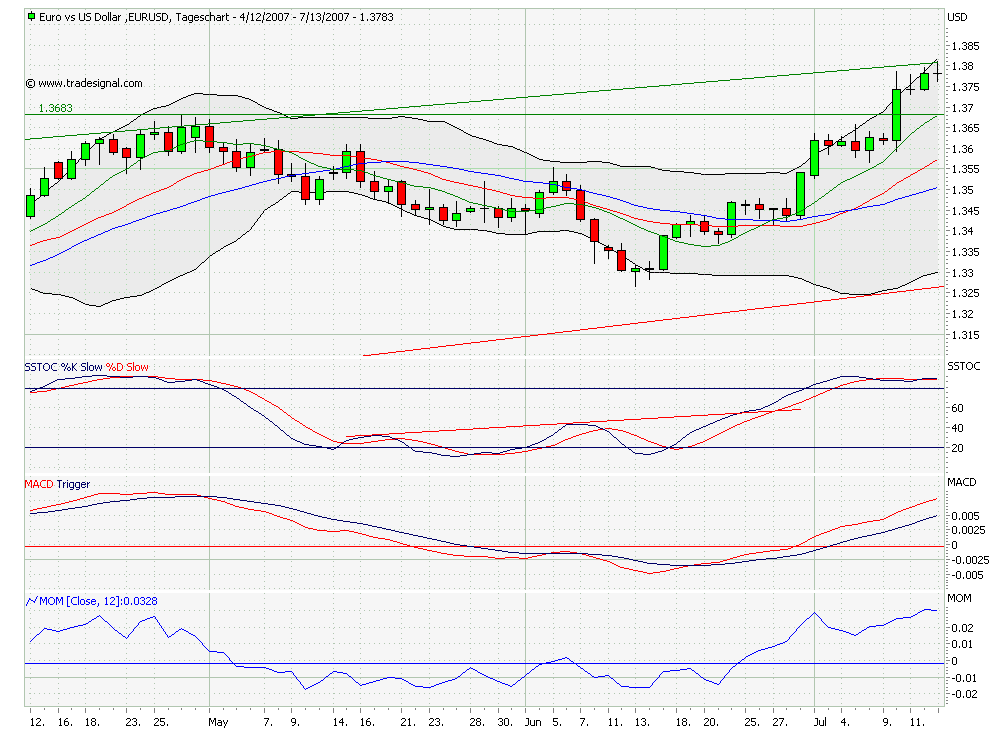Viewport: 1003px width, 739px height.
Task: Click the -0.005 value on the MACD axis
Action: click(x=968, y=575)
